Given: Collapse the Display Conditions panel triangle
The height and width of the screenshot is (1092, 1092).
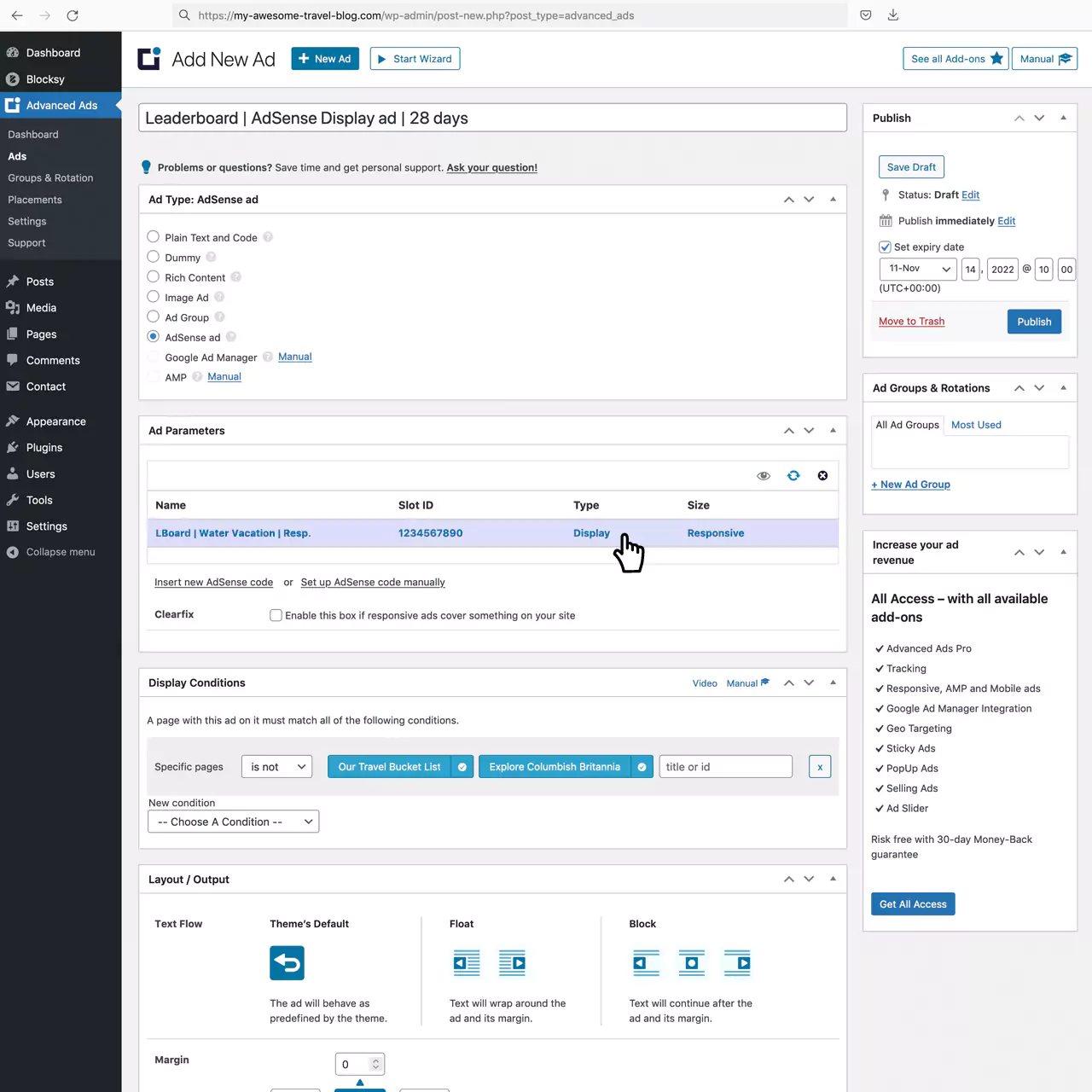Looking at the screenshot, I should (x=833, y=682).
